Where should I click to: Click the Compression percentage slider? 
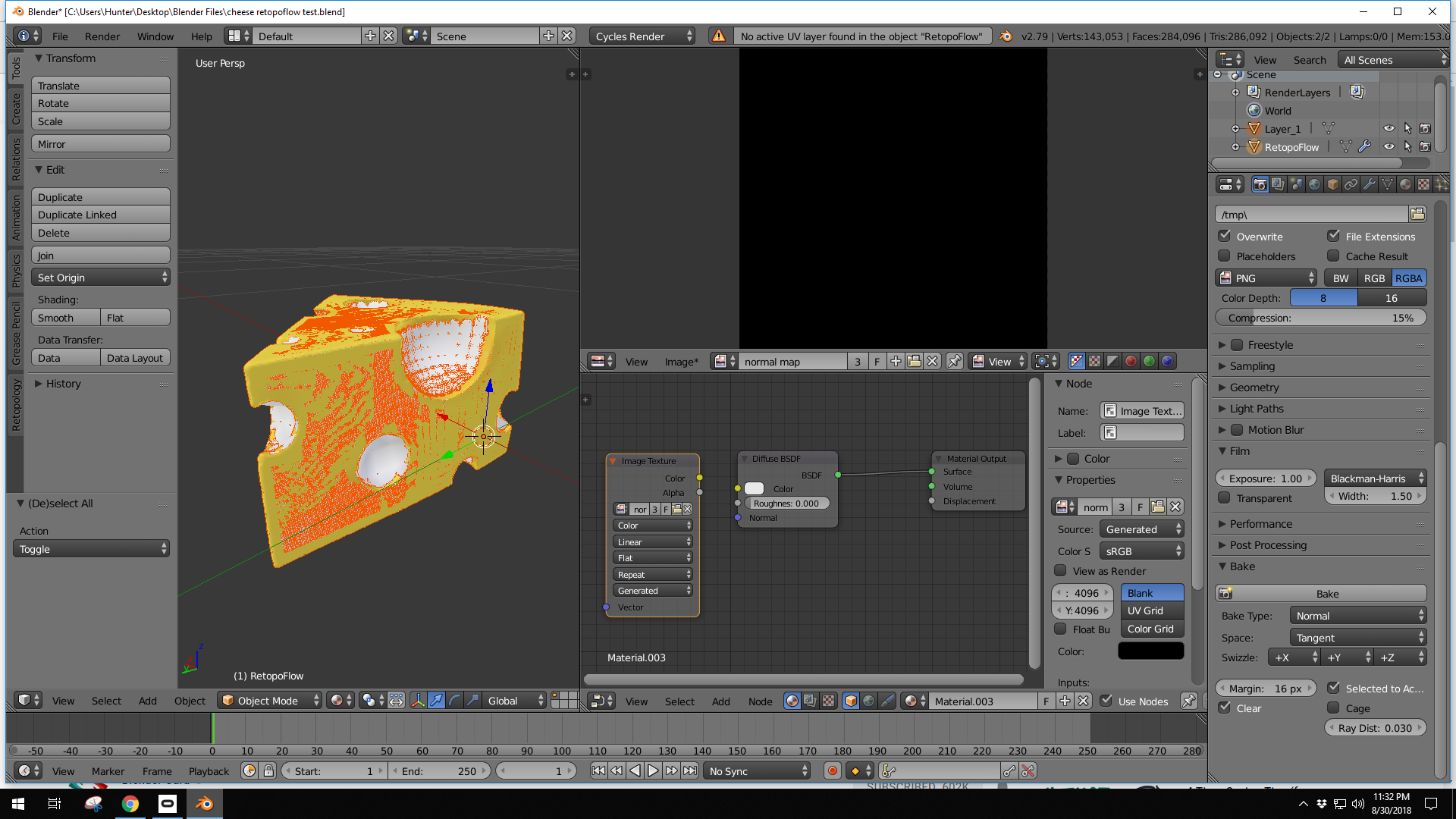tap(1319, 317)
